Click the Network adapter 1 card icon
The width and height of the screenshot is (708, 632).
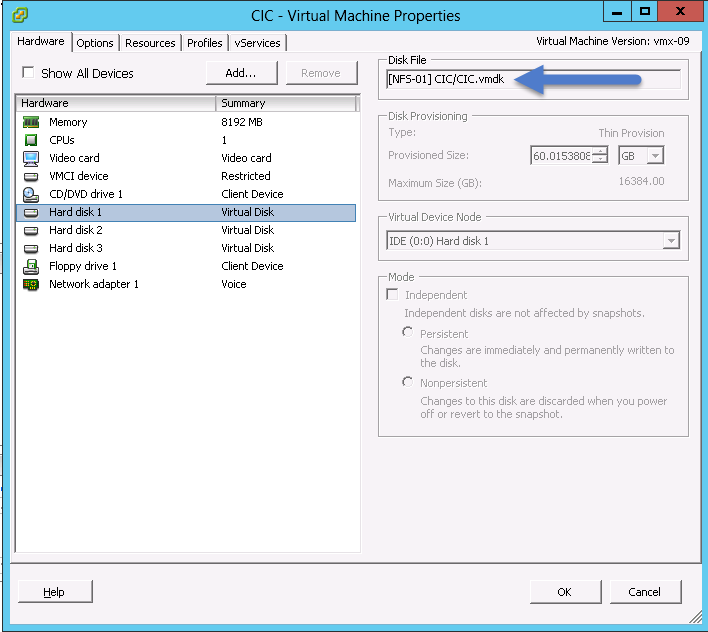(x=31, y=284)
